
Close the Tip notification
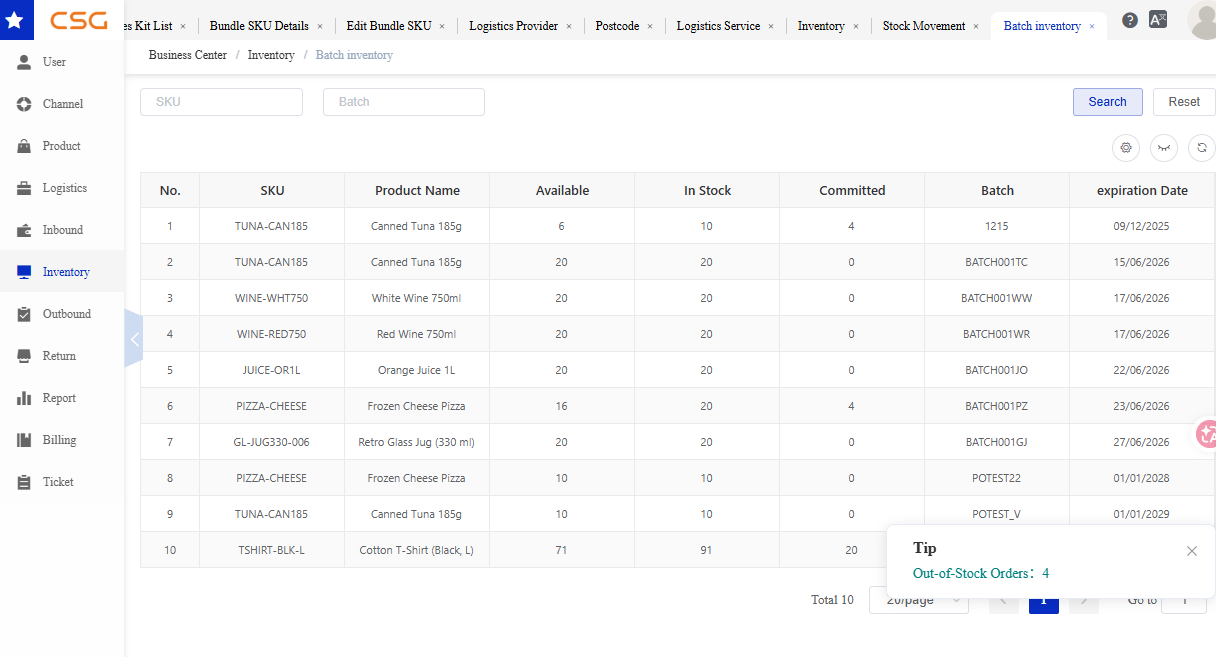pyautogui.click(x=1192, y=551)
